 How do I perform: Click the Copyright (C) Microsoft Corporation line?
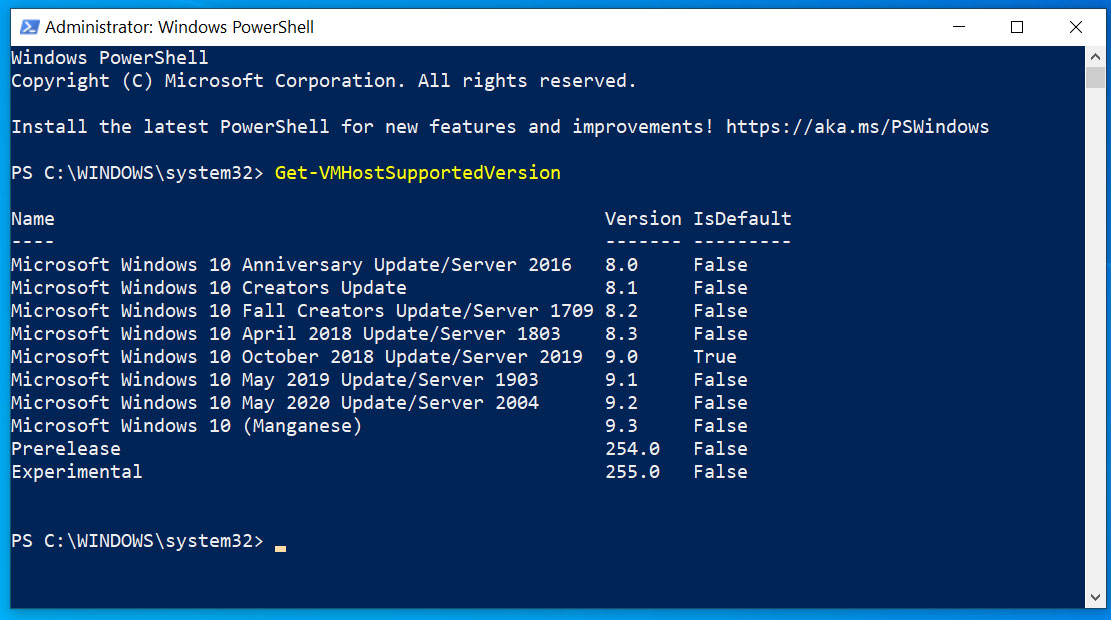point(324,81)
